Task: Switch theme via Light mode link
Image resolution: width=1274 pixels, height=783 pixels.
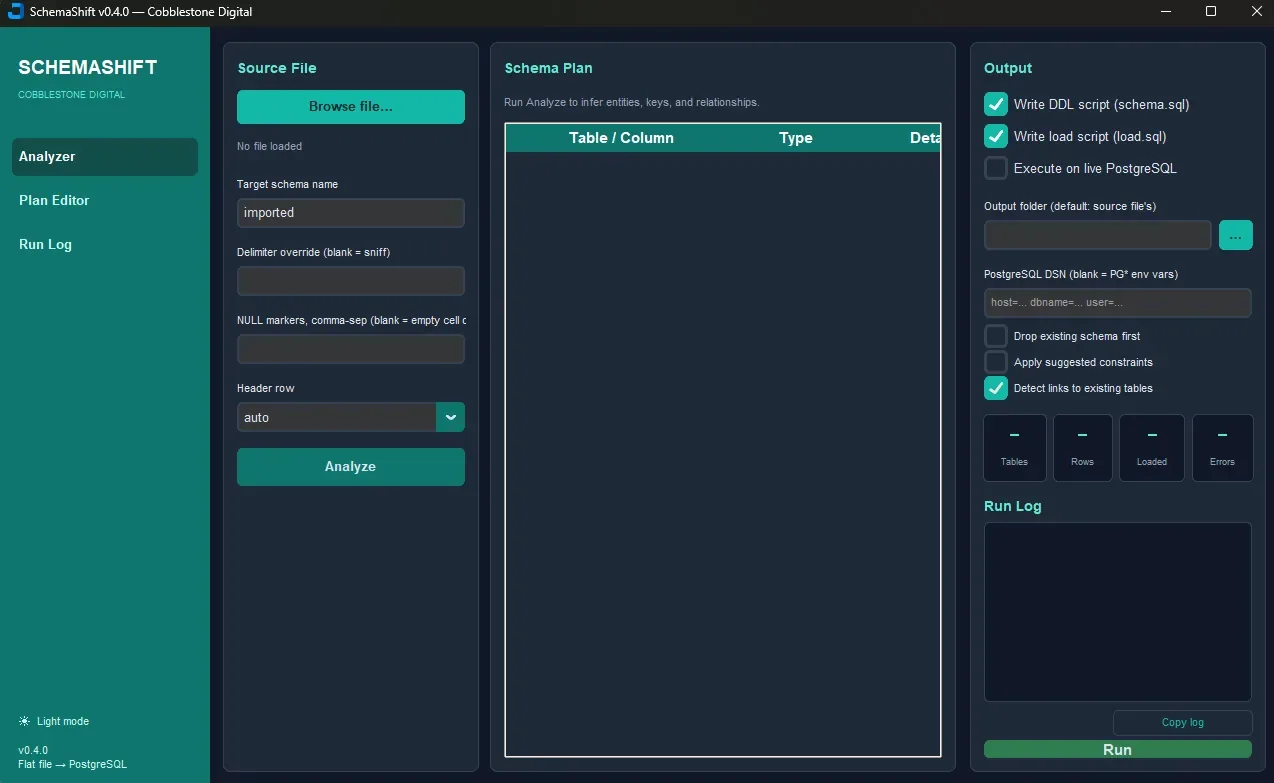Action: click(x=63, y=721)
